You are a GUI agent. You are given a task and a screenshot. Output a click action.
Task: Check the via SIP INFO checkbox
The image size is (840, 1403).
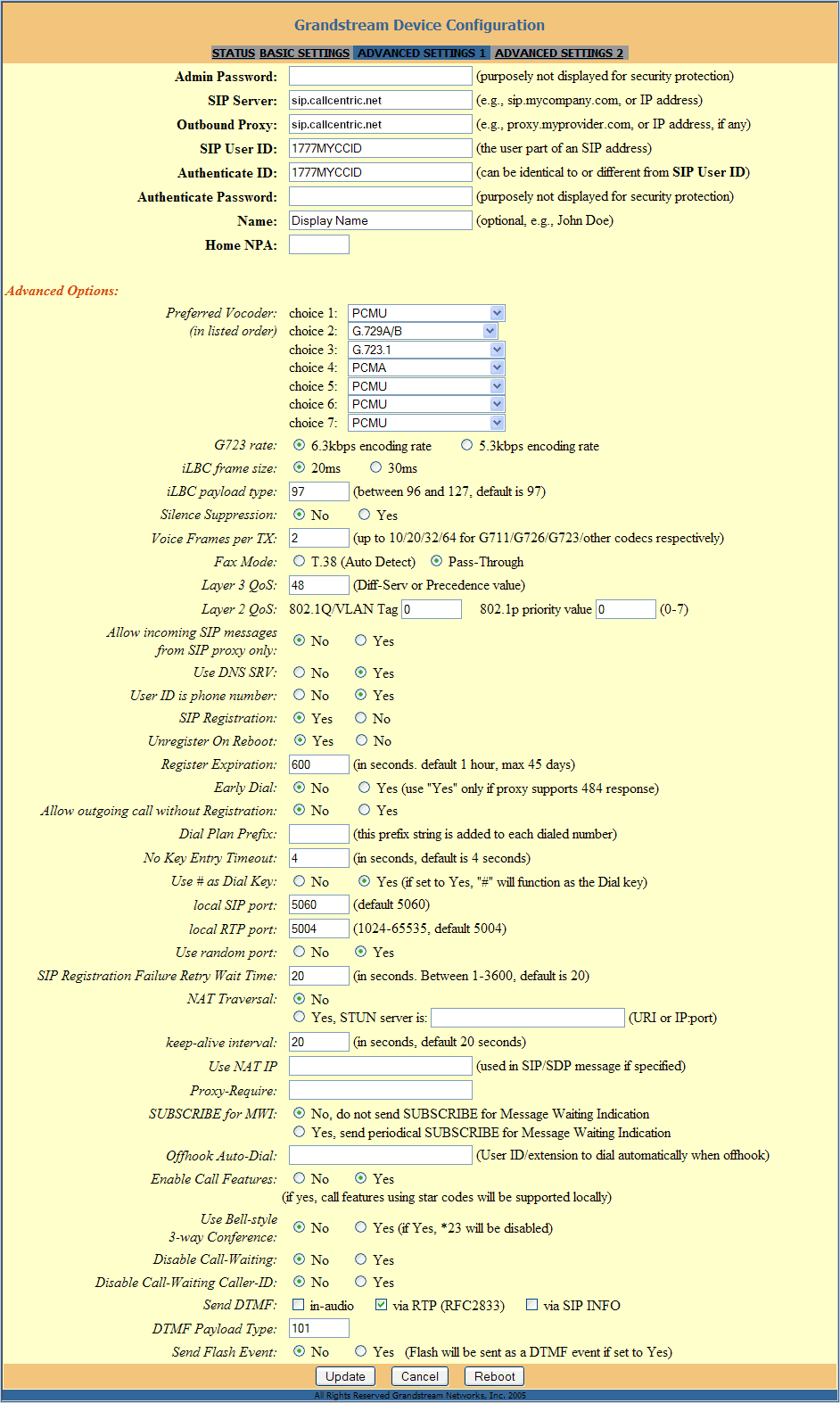(x=532, y=1305)
